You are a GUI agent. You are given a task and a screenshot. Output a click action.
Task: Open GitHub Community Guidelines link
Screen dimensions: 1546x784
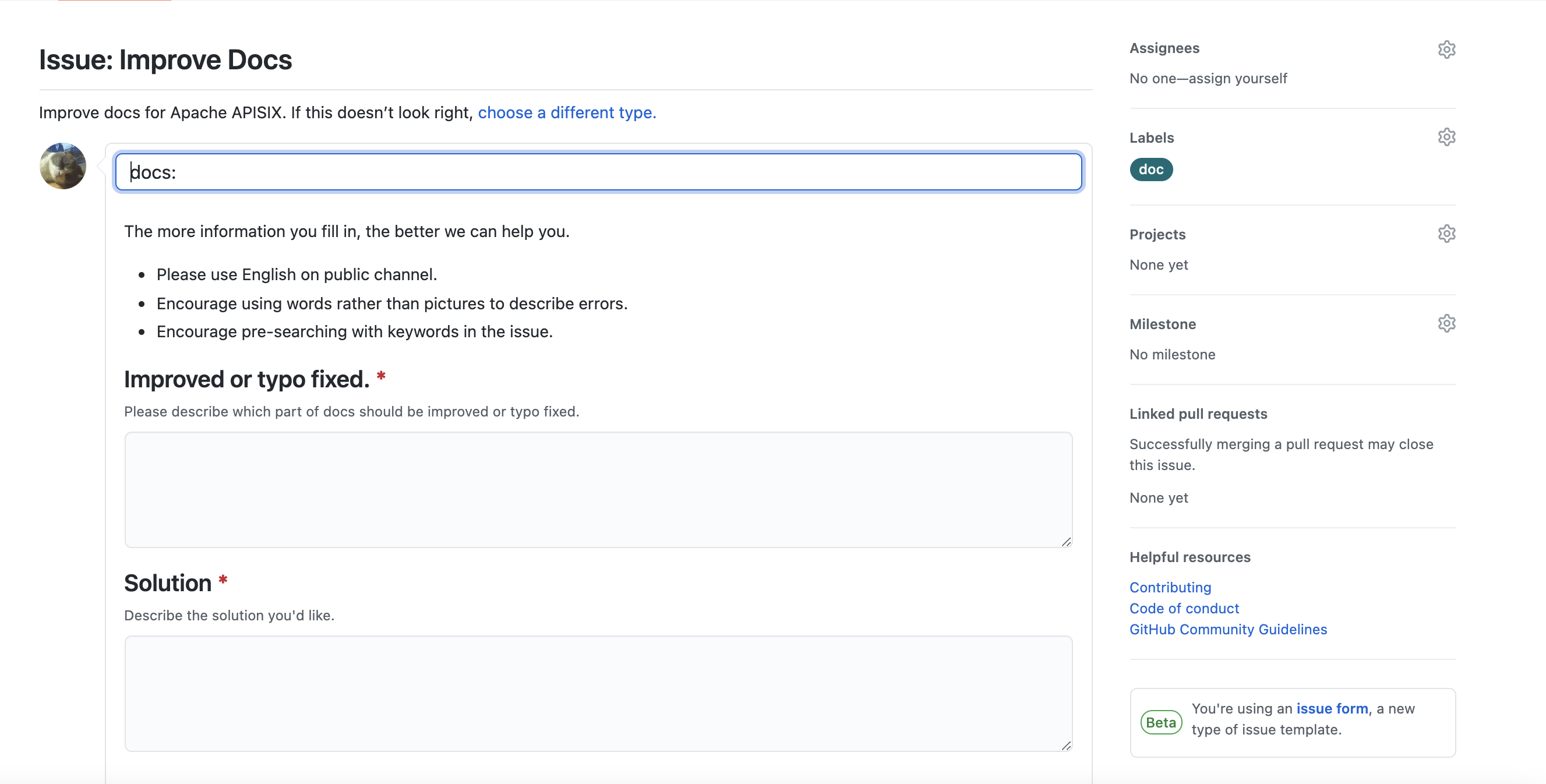(x=1228, y=629)
